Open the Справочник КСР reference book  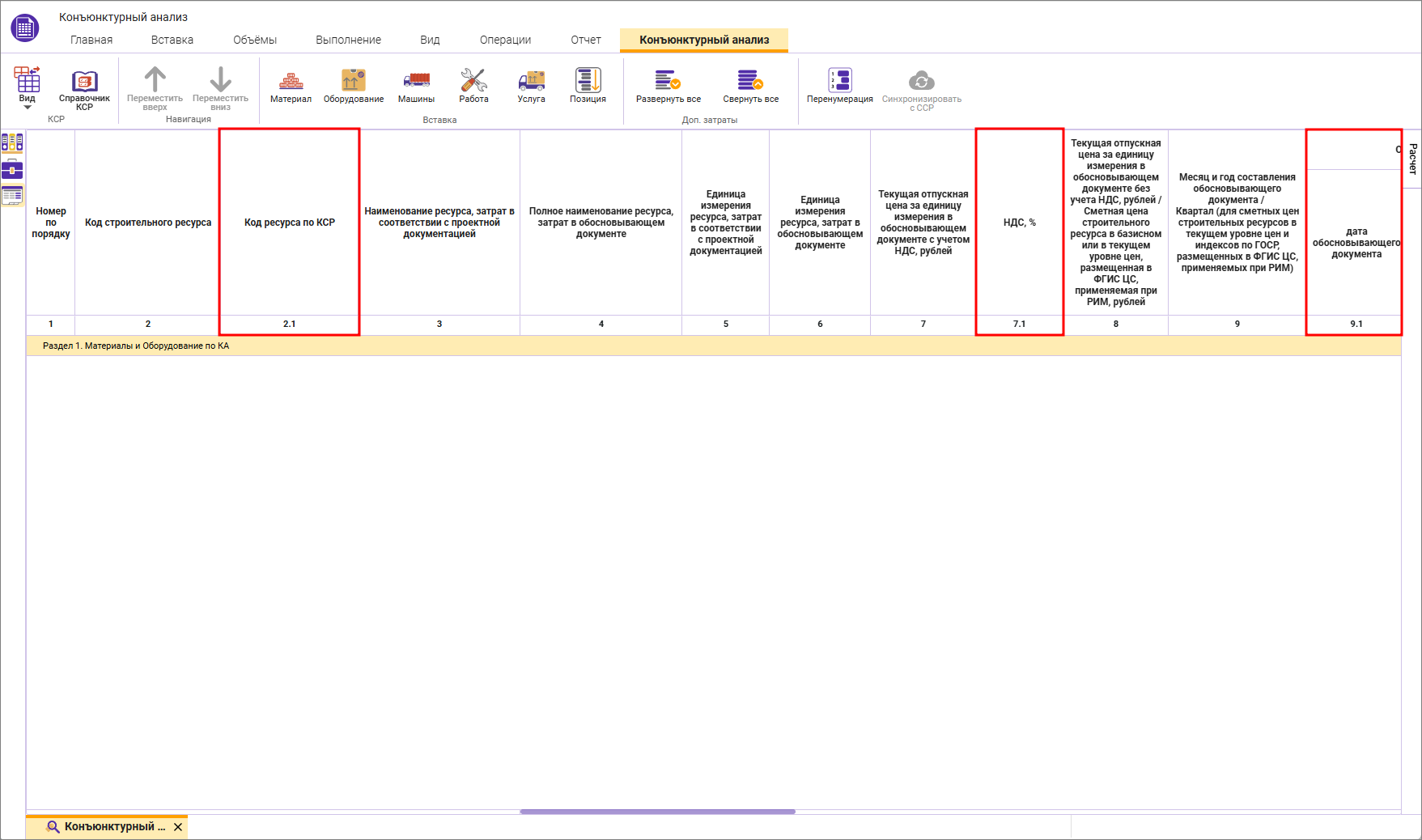(x=84, y=90)
